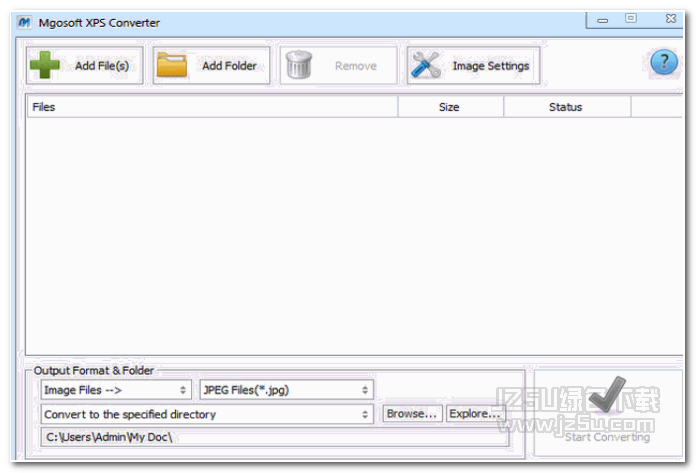
Task: Open the Image Files --> dropdown
Action: 116,390
